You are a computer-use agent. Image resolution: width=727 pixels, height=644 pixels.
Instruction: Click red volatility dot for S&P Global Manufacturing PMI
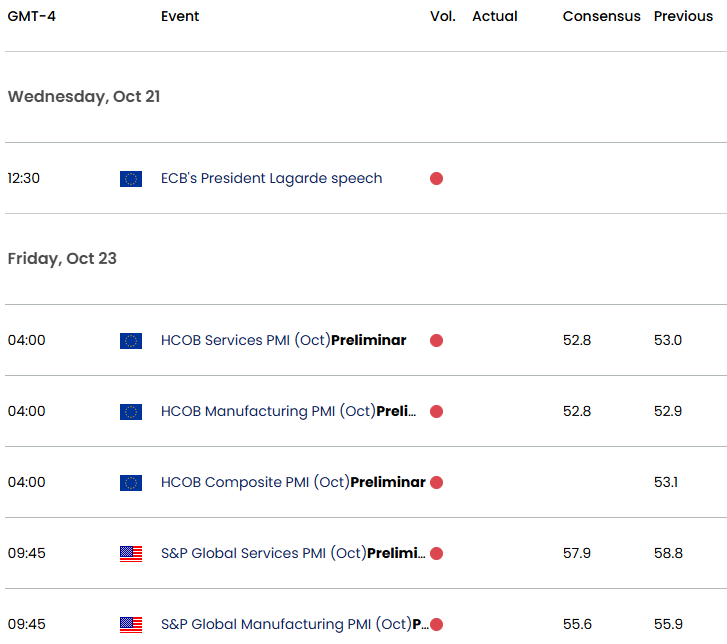coord(436,624)
